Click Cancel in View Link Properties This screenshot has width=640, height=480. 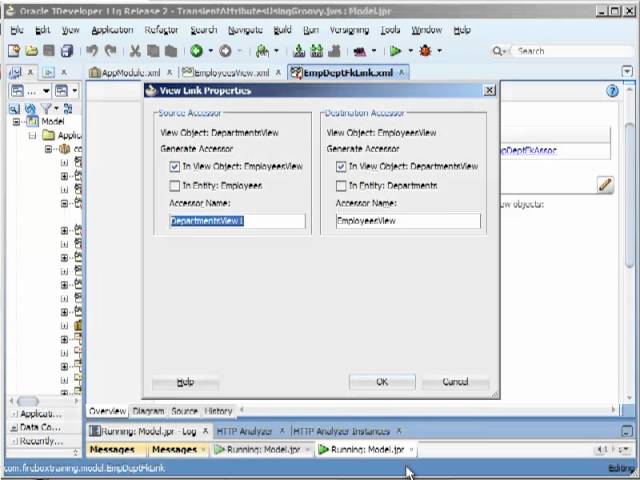[455, 382]
